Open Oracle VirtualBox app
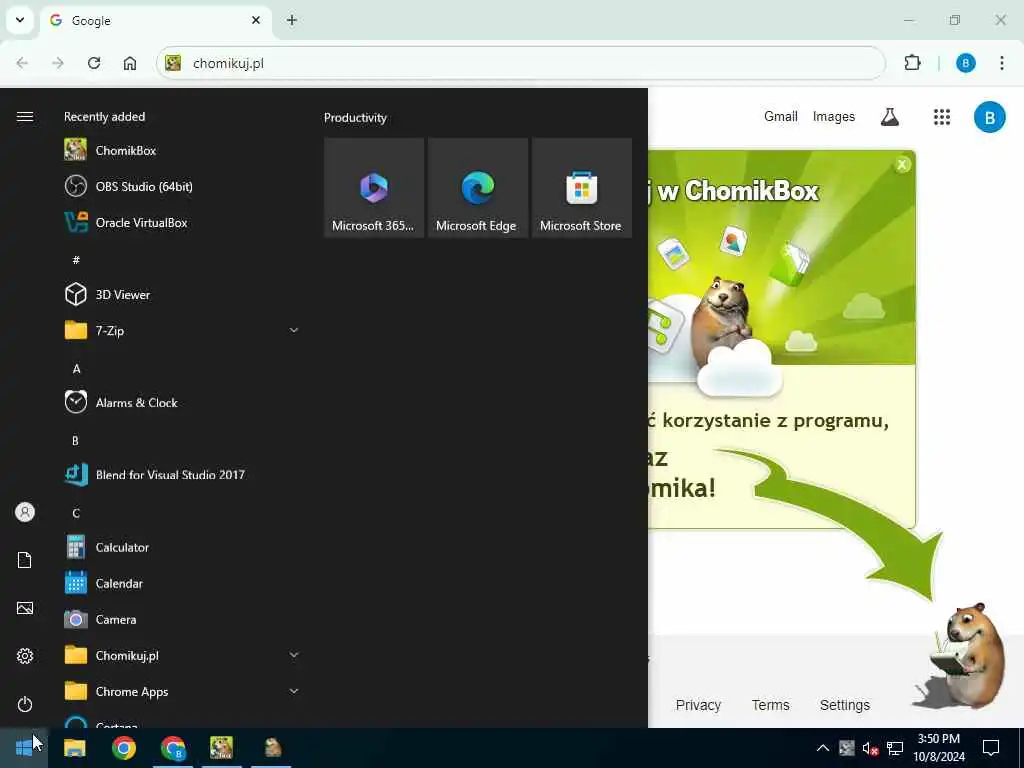This screenshot has height=768, width=1024. pyautogui.click(x=181, y=223)
